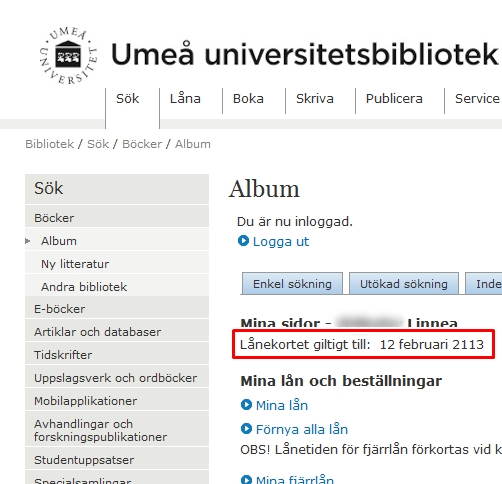Screen dimensions: 502x484
Task: Follow the Böcker breadcrumb link
Action: point(142,144)
